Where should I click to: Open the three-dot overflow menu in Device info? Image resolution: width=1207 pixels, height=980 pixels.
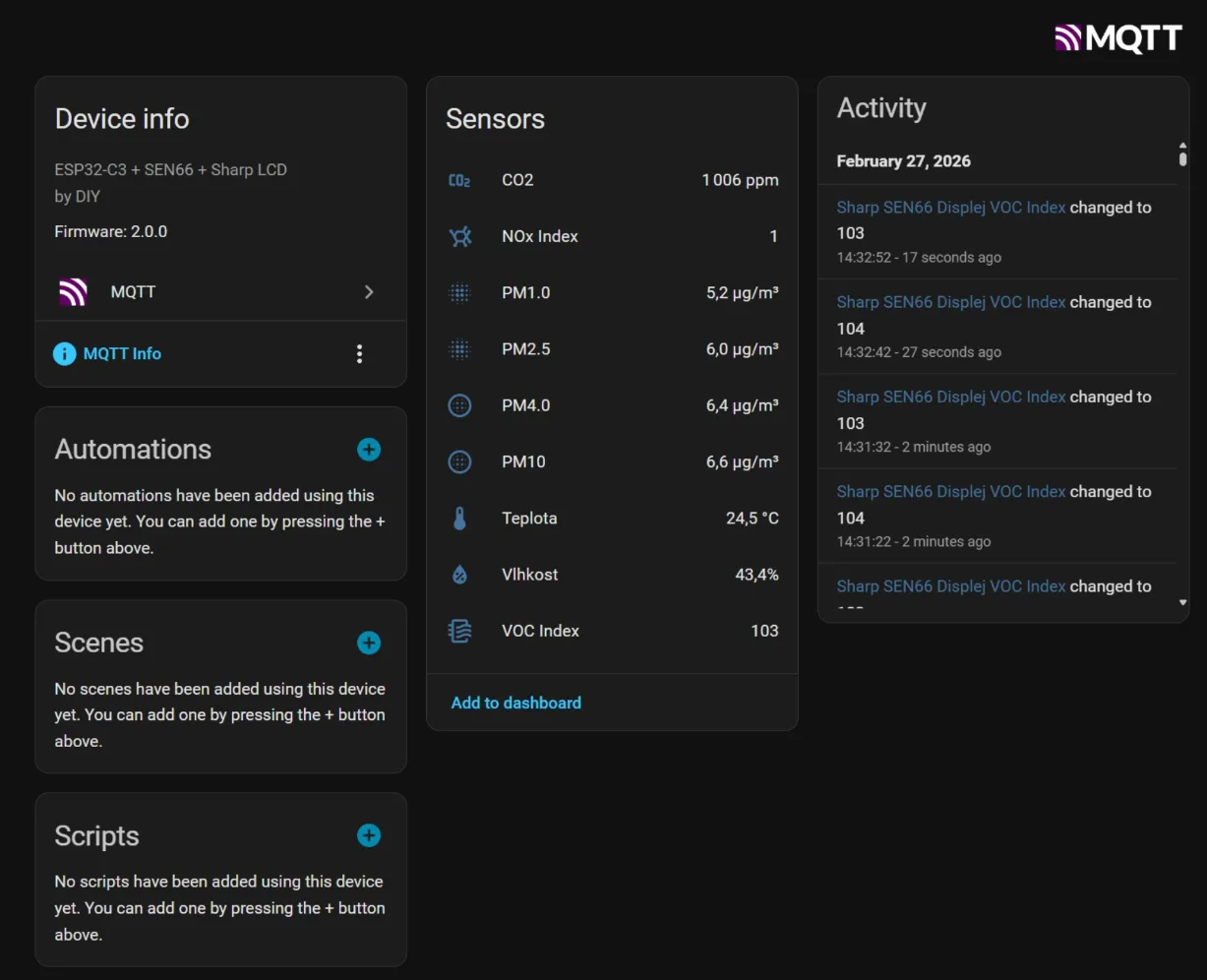tap(360, 353)
